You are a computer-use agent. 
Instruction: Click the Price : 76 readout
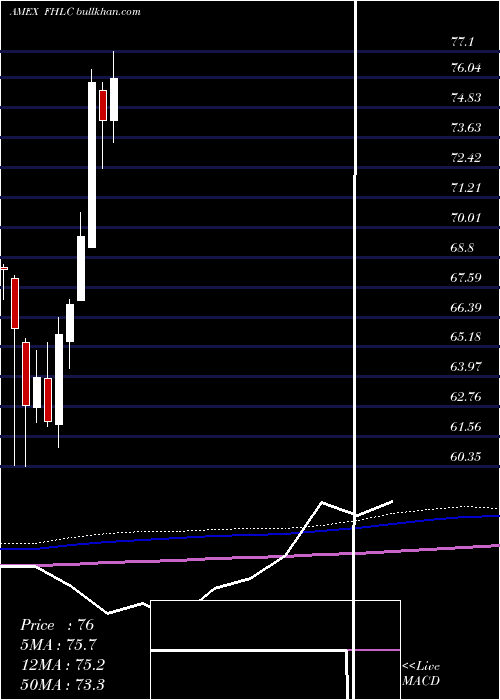57,625
